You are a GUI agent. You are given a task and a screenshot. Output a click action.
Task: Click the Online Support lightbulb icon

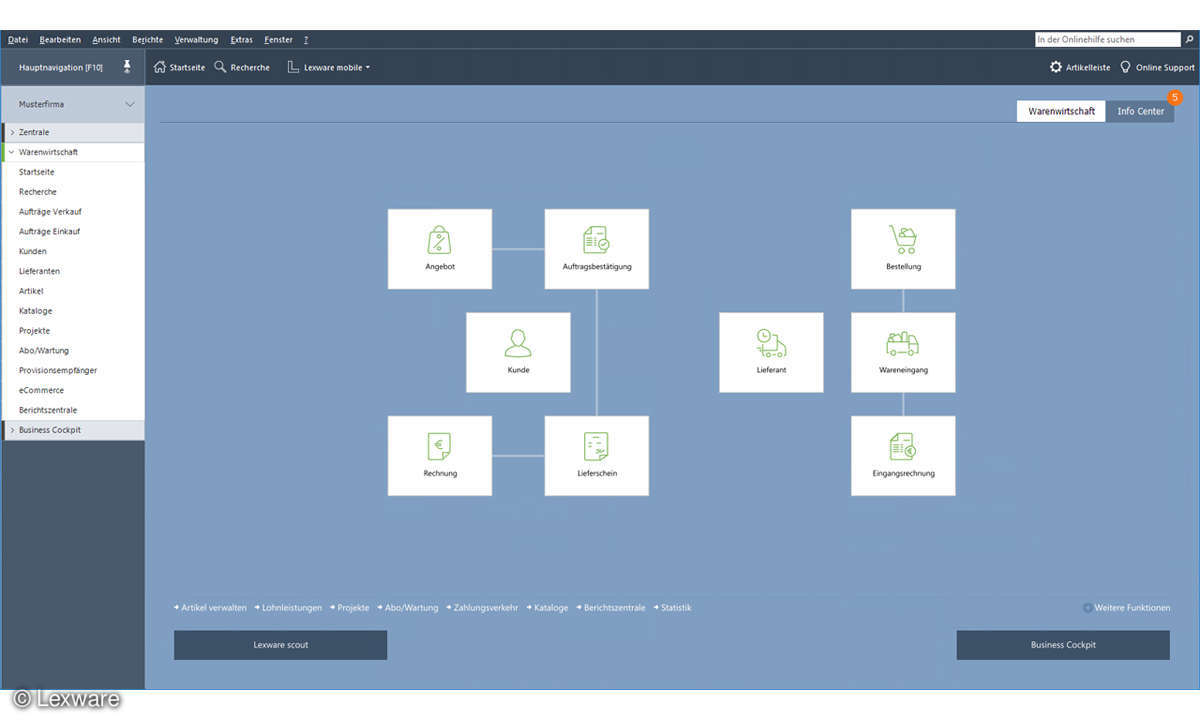coord(1125,67)
